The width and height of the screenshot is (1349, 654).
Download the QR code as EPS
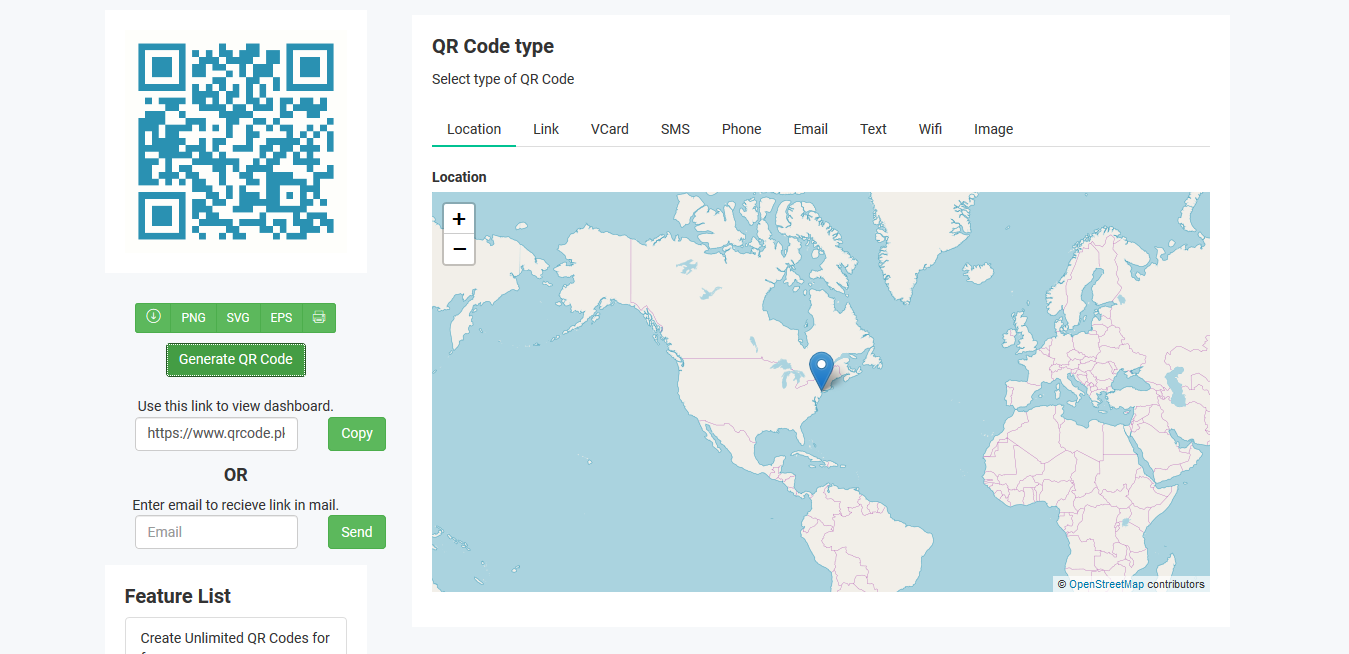point(280,317)
